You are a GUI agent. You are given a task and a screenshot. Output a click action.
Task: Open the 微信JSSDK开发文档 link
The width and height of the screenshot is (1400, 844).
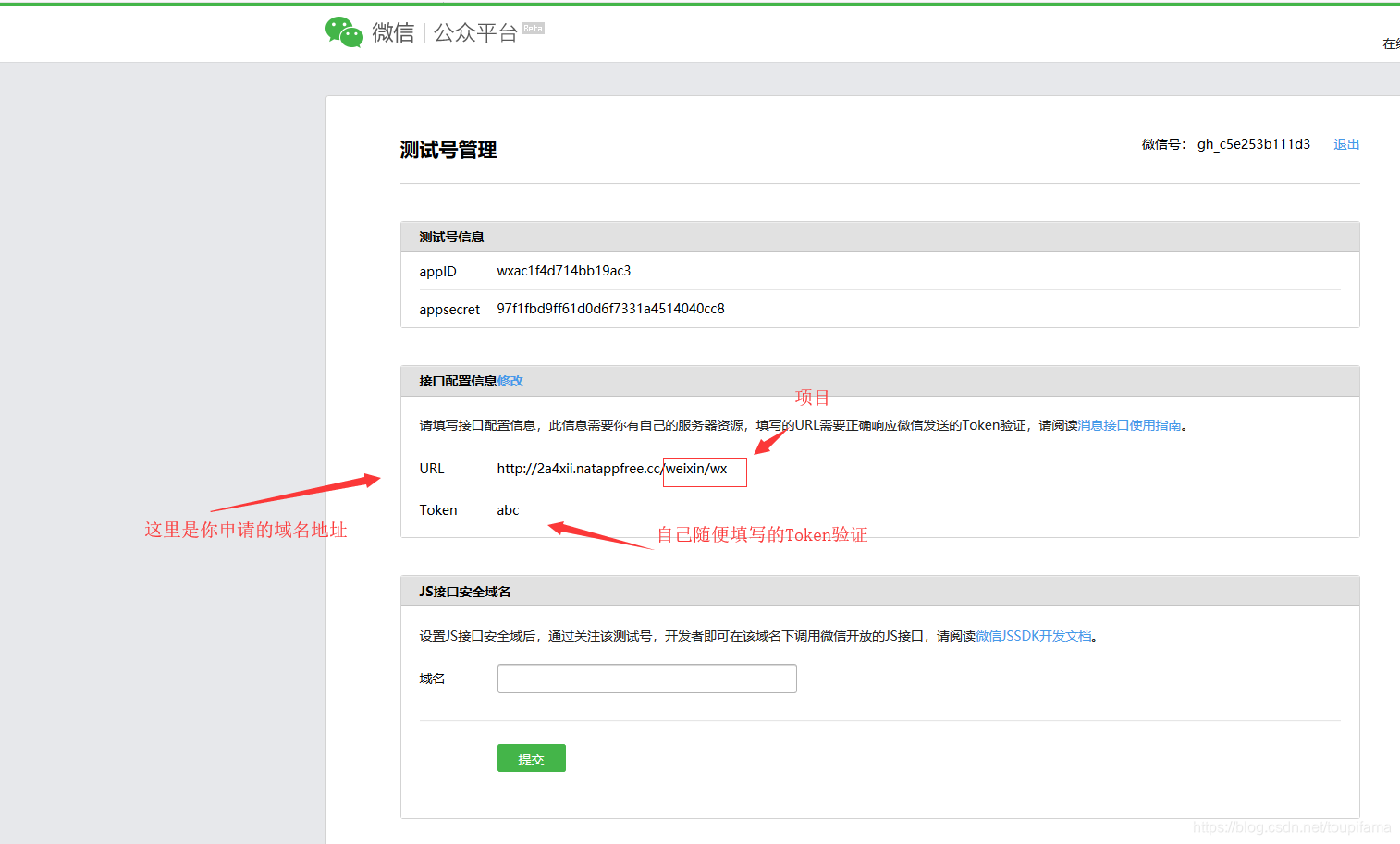1034,636
